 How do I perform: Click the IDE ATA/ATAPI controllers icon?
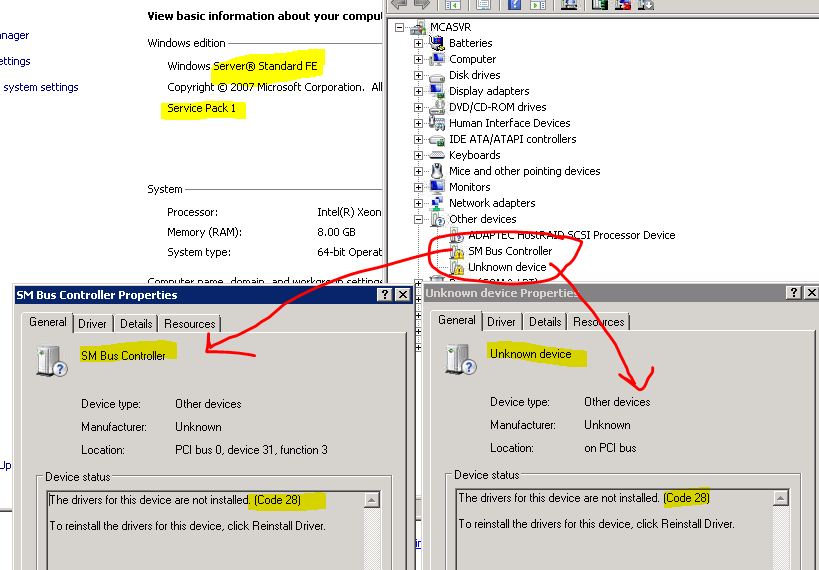click(436, 139)
